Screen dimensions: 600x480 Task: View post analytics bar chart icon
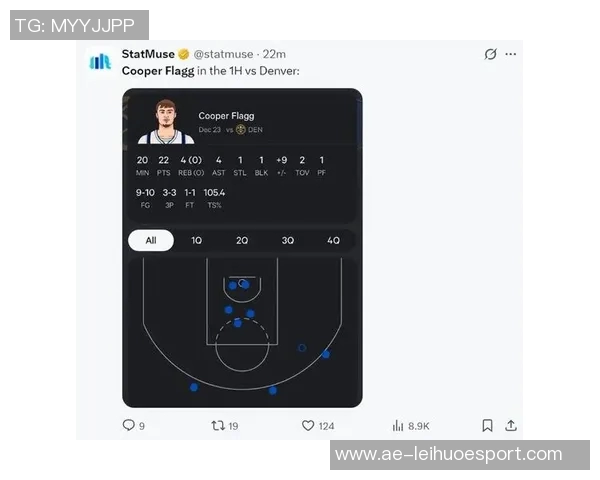(x=398, y=425)
